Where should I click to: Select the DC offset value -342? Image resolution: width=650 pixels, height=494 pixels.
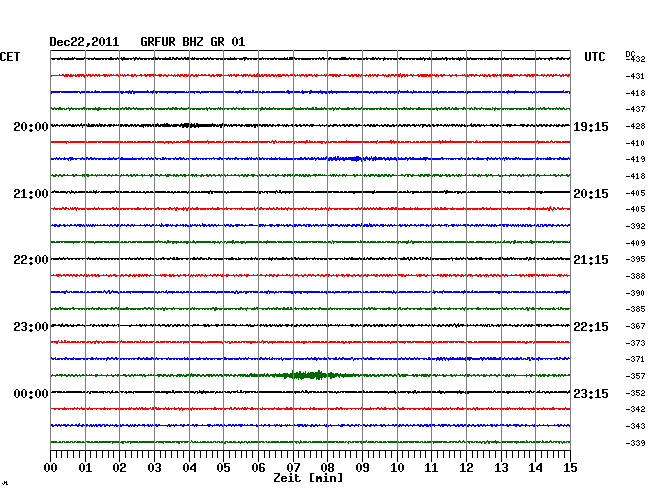635,409
